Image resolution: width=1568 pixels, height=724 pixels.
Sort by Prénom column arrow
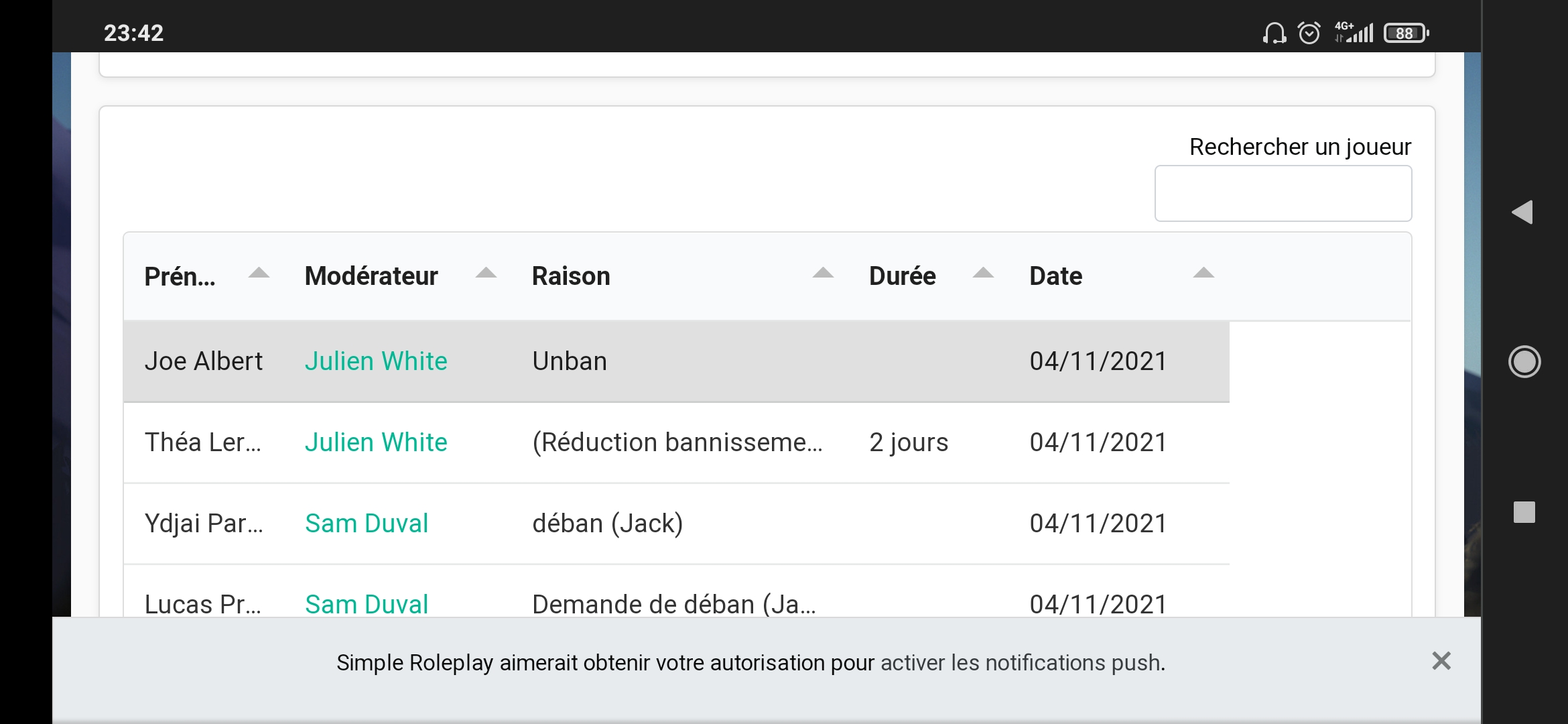(259, 273)
